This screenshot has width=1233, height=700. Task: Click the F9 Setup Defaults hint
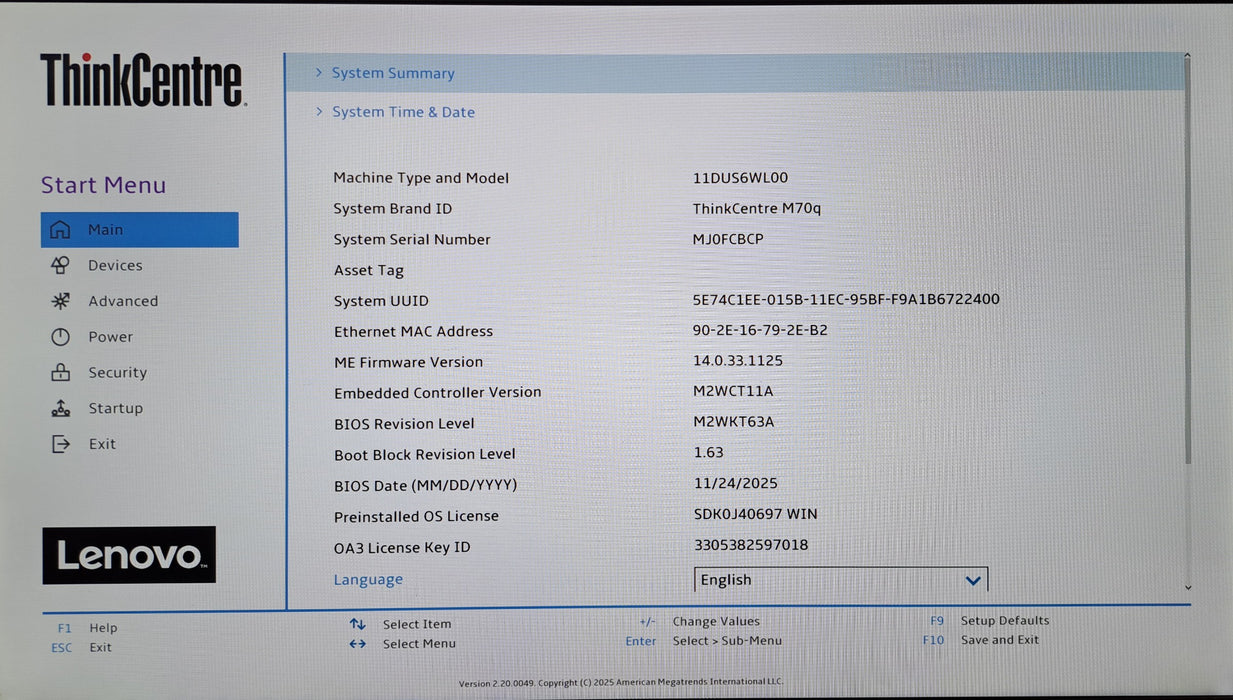(x=989, y=620)
